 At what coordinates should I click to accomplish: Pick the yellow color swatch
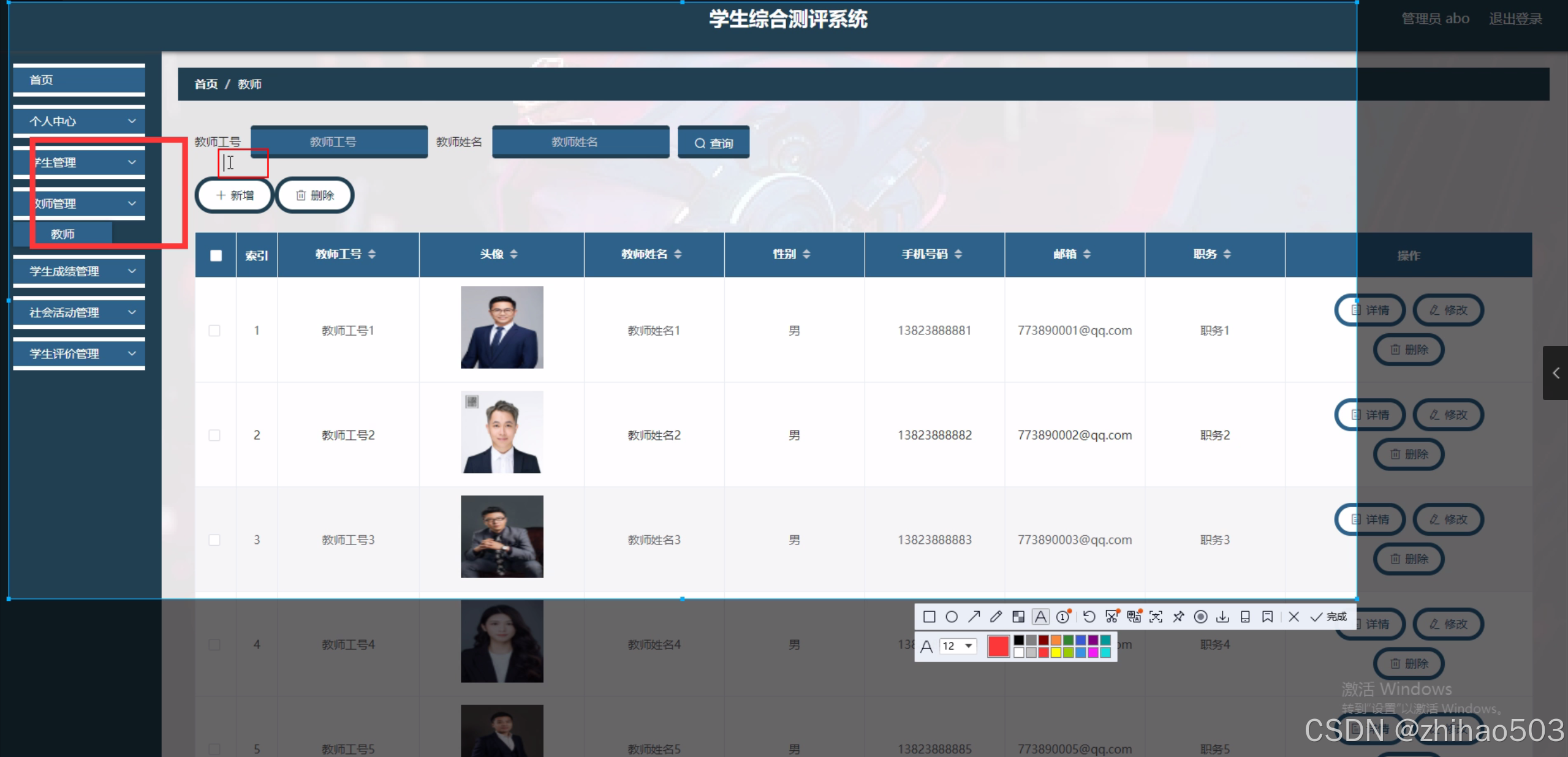[1056, 653]
